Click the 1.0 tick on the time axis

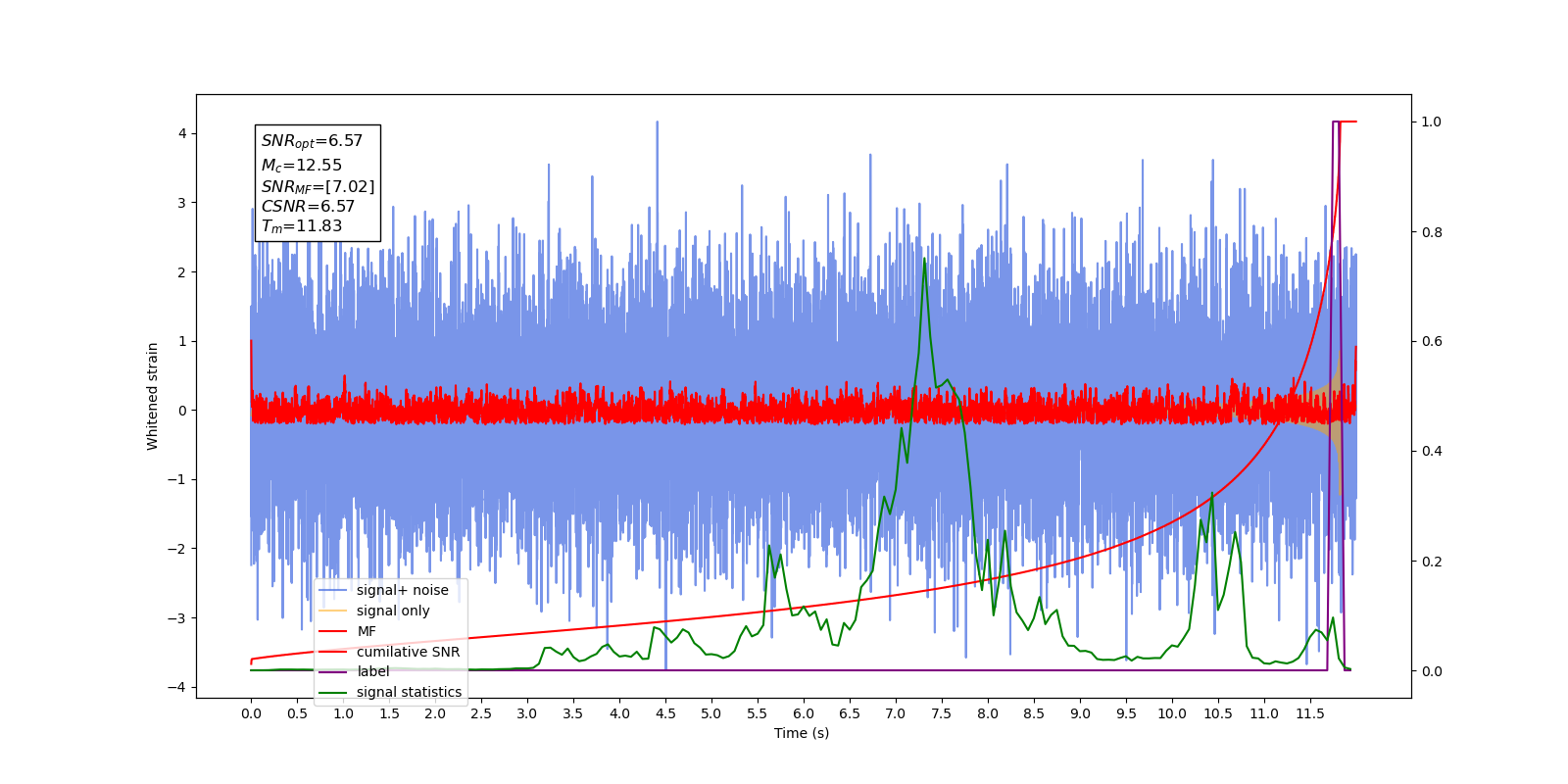click(343, 713)
